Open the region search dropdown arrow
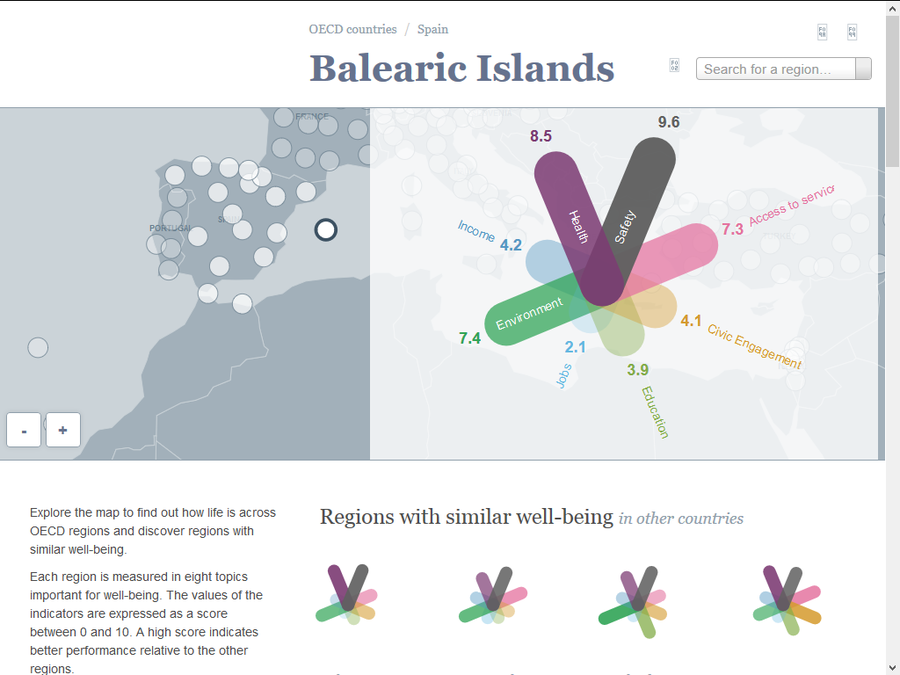This screenshot has width=900, height=675. (863, 68)
